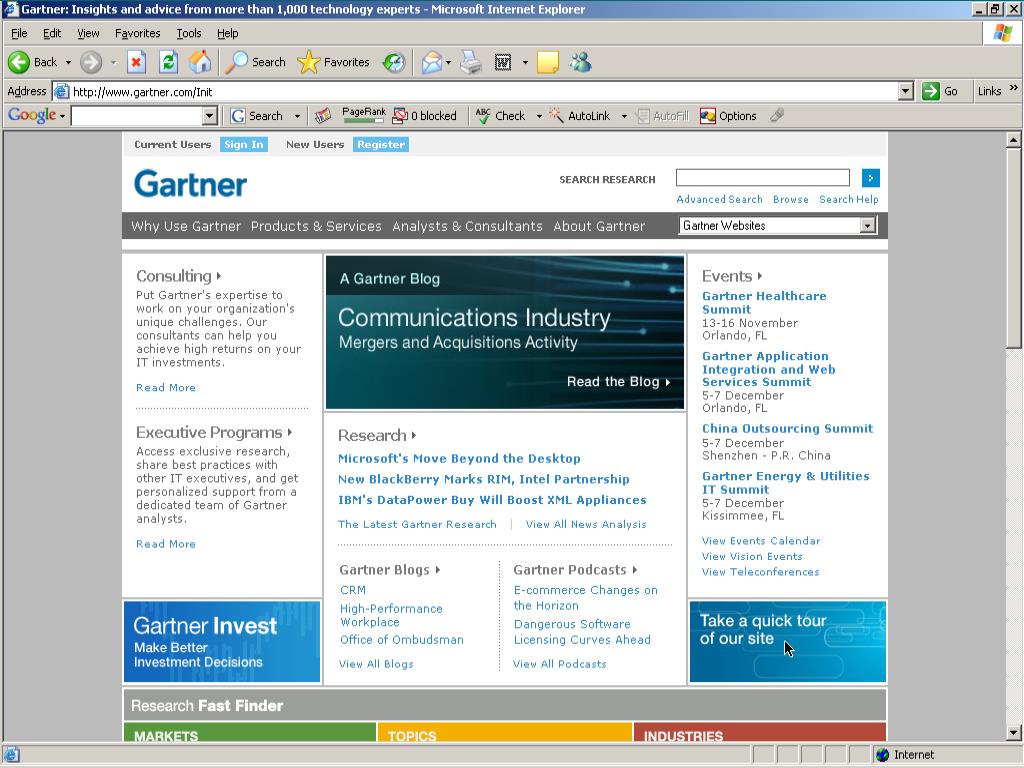Open the History toolbar icon
The width and height of the screenshot is (1024, 768).
pos(394,62)
